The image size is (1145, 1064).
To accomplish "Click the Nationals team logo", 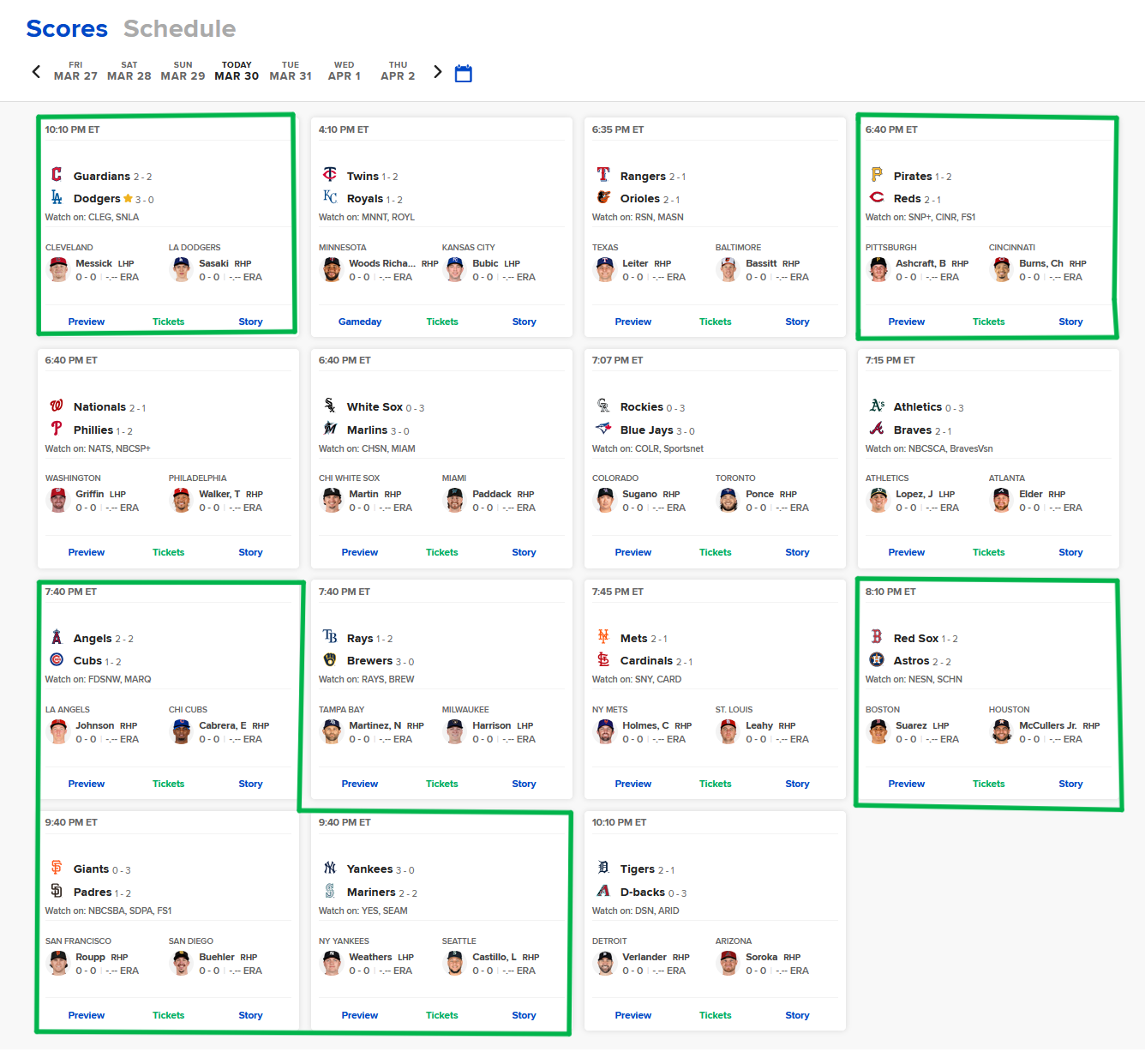I will [x=57, y=406].
